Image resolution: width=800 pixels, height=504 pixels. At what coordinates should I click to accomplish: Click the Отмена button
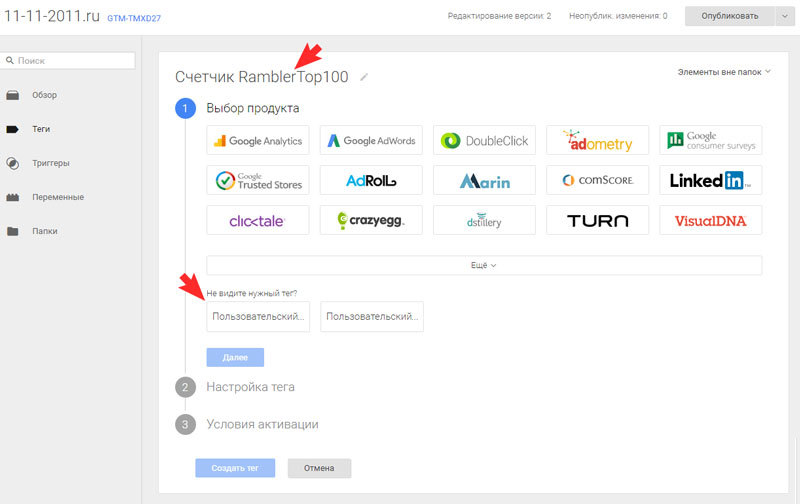click(x=319, y=468)
